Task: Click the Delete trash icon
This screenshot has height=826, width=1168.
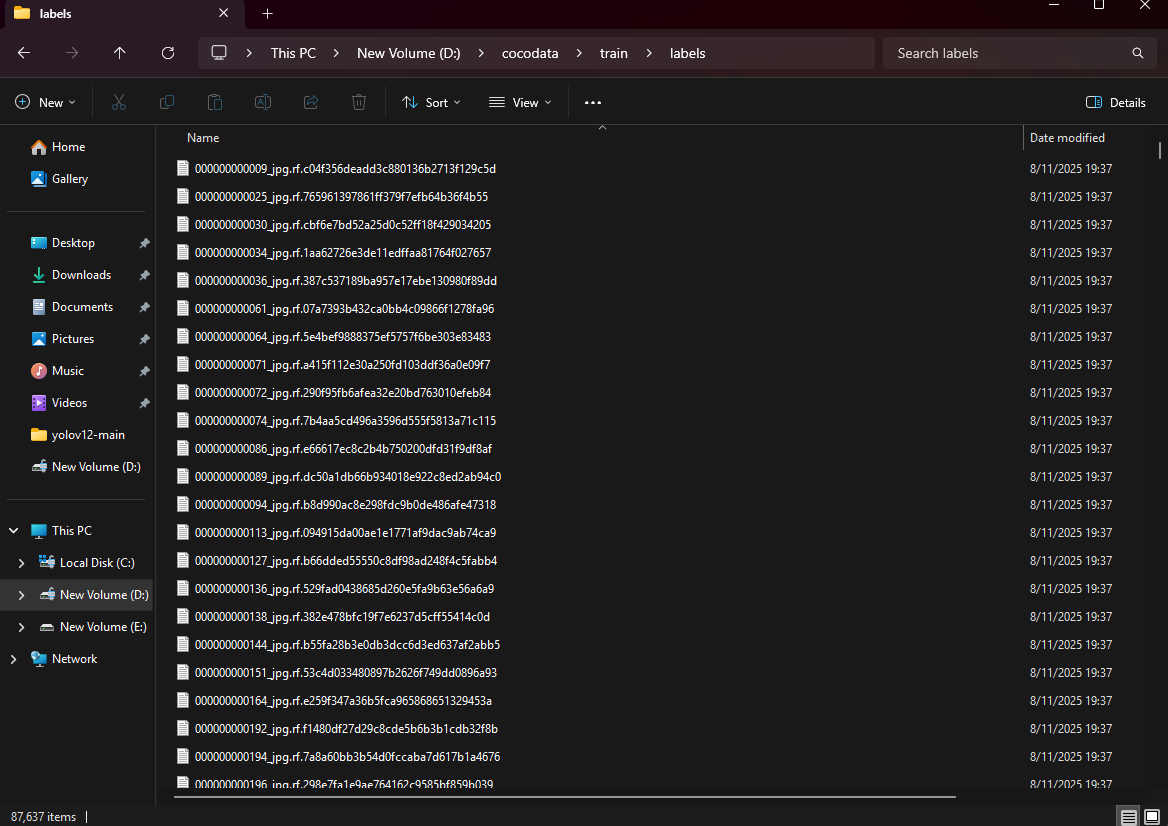Action: pos(359,103)
